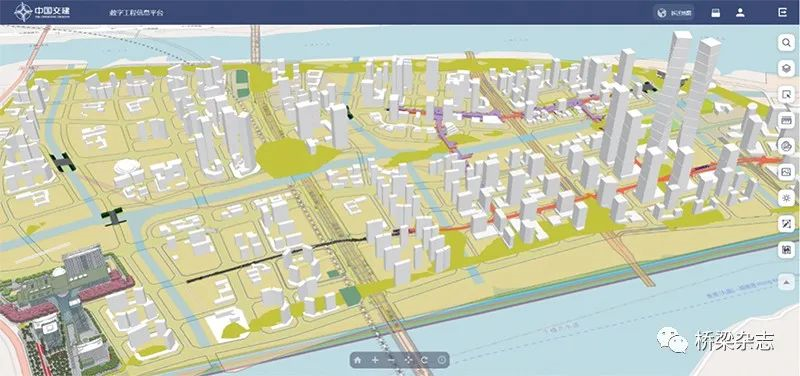Screen dimensions: 800x376
Task: Open the user account profile icon
Action: click(740, 13)
